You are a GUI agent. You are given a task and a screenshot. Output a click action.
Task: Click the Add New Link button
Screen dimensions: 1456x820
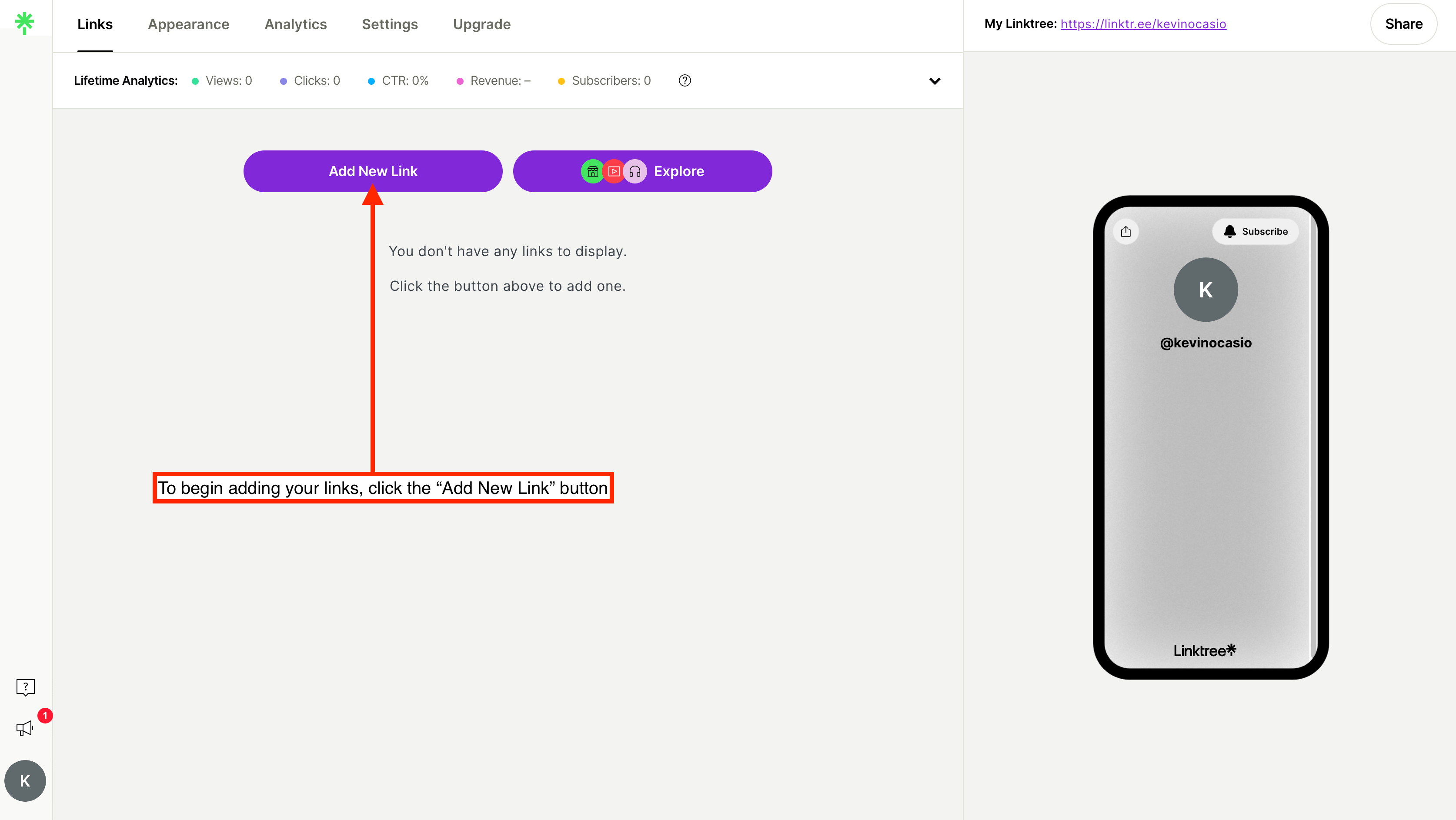click(x=372, y=171)
